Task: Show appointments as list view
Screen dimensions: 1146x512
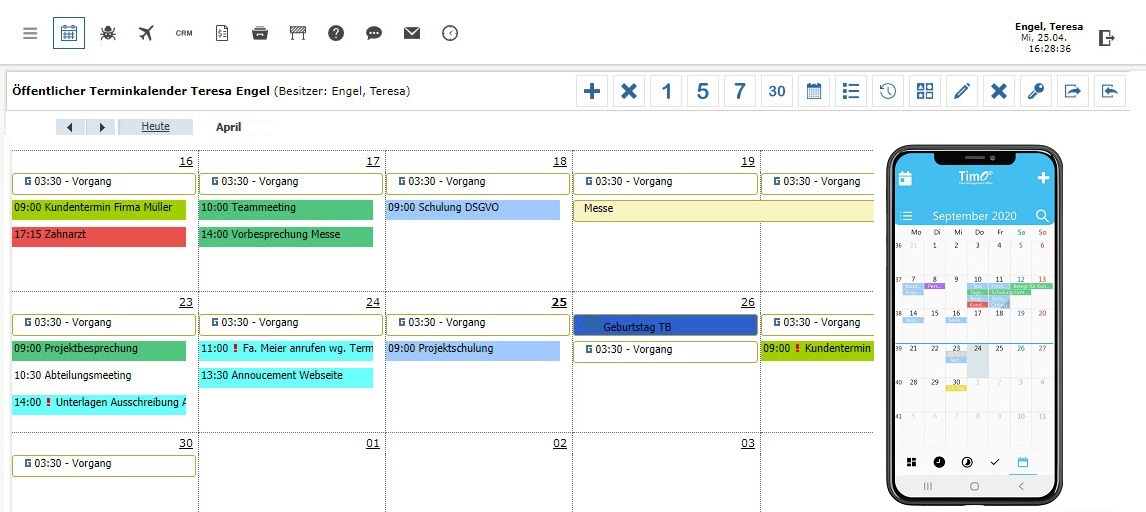Action: [x=851, y=91]
